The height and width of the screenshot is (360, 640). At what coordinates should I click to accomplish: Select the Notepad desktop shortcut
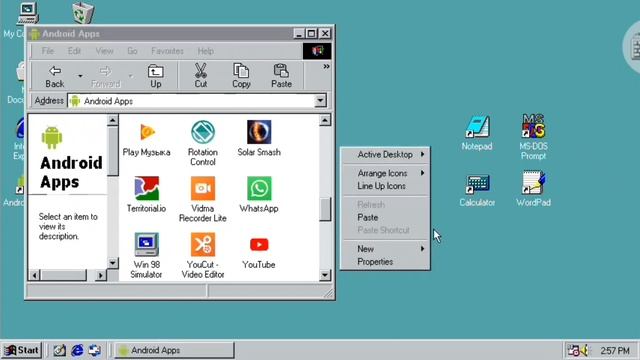(x=477, y=127)
